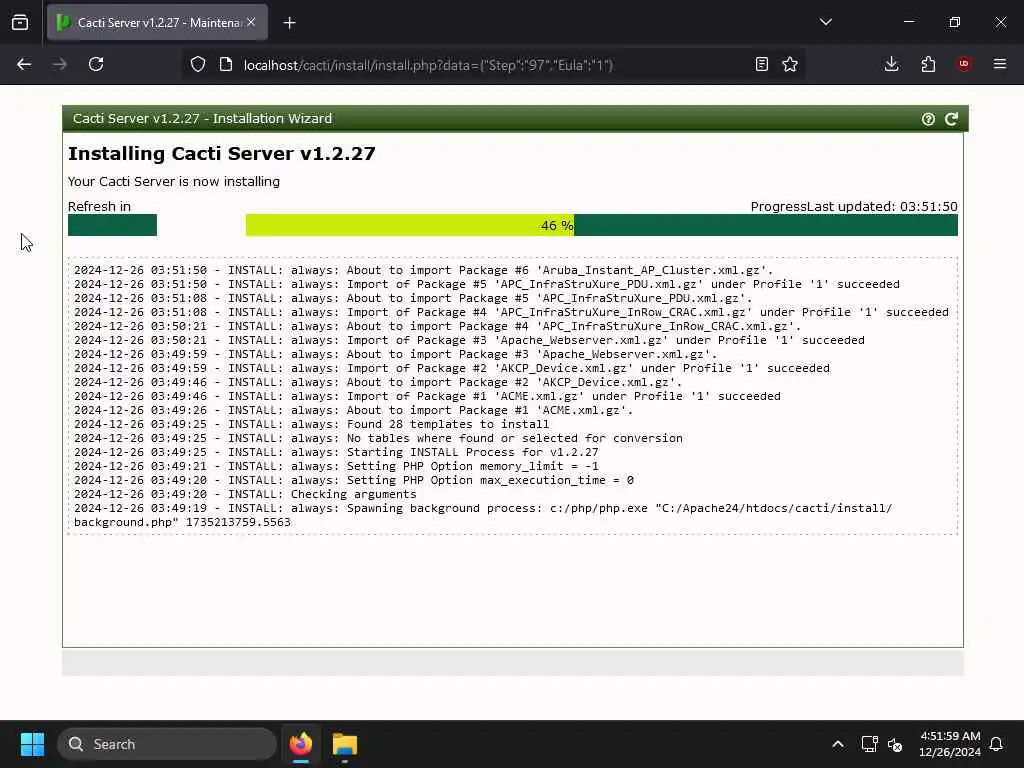This screenshot has height=768, width=1024.
Task: Click log line 'No tables where found' entry
Action: tap(378, 438)
